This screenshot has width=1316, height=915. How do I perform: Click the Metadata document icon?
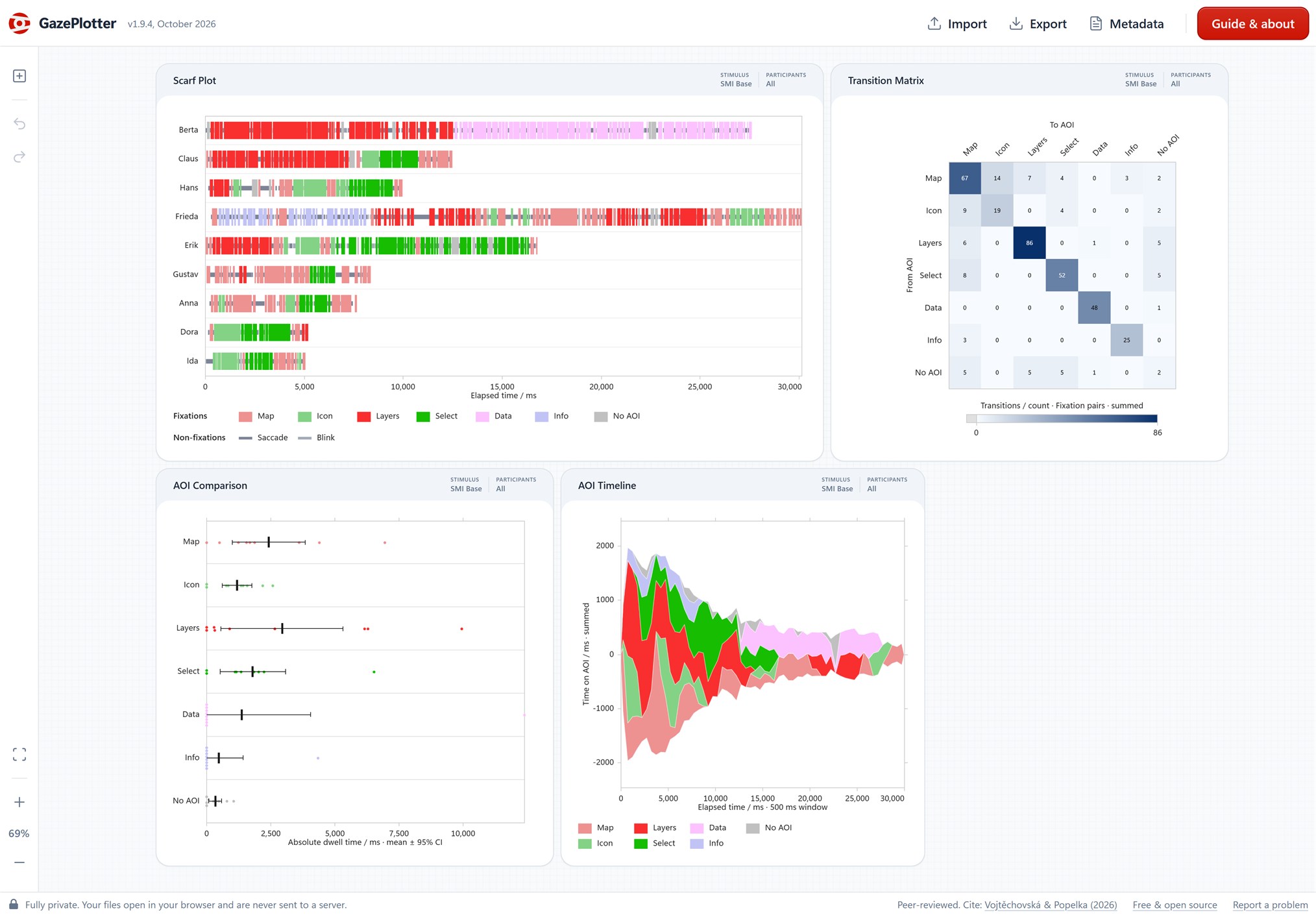pos(1095,23)
